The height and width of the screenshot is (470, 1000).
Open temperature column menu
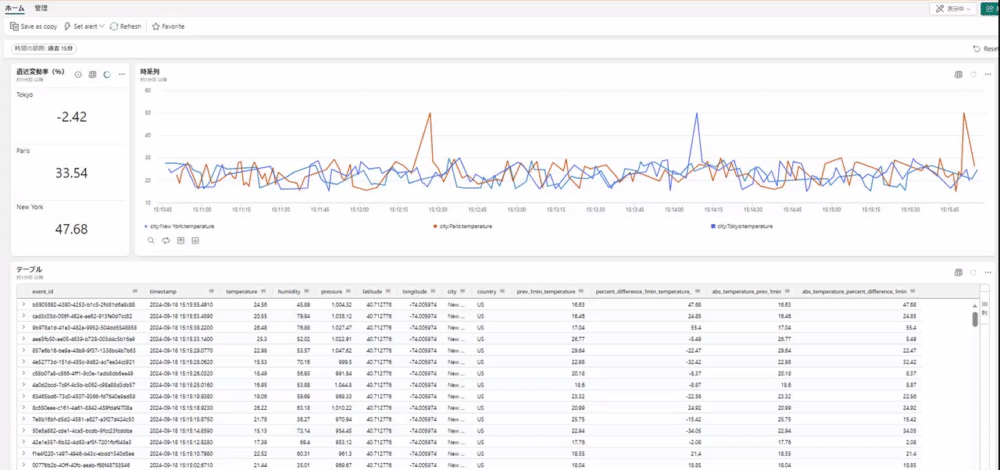point(265,291)
